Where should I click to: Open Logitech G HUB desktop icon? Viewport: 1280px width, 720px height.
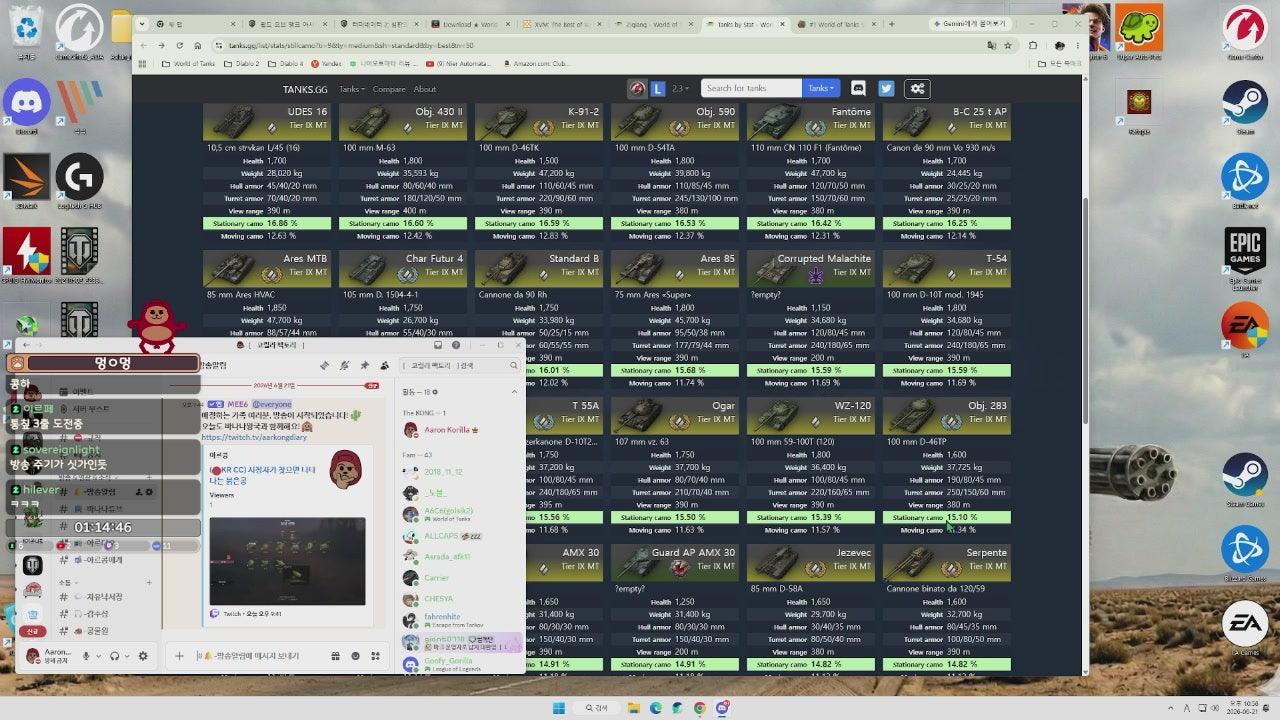coord(79,182)
